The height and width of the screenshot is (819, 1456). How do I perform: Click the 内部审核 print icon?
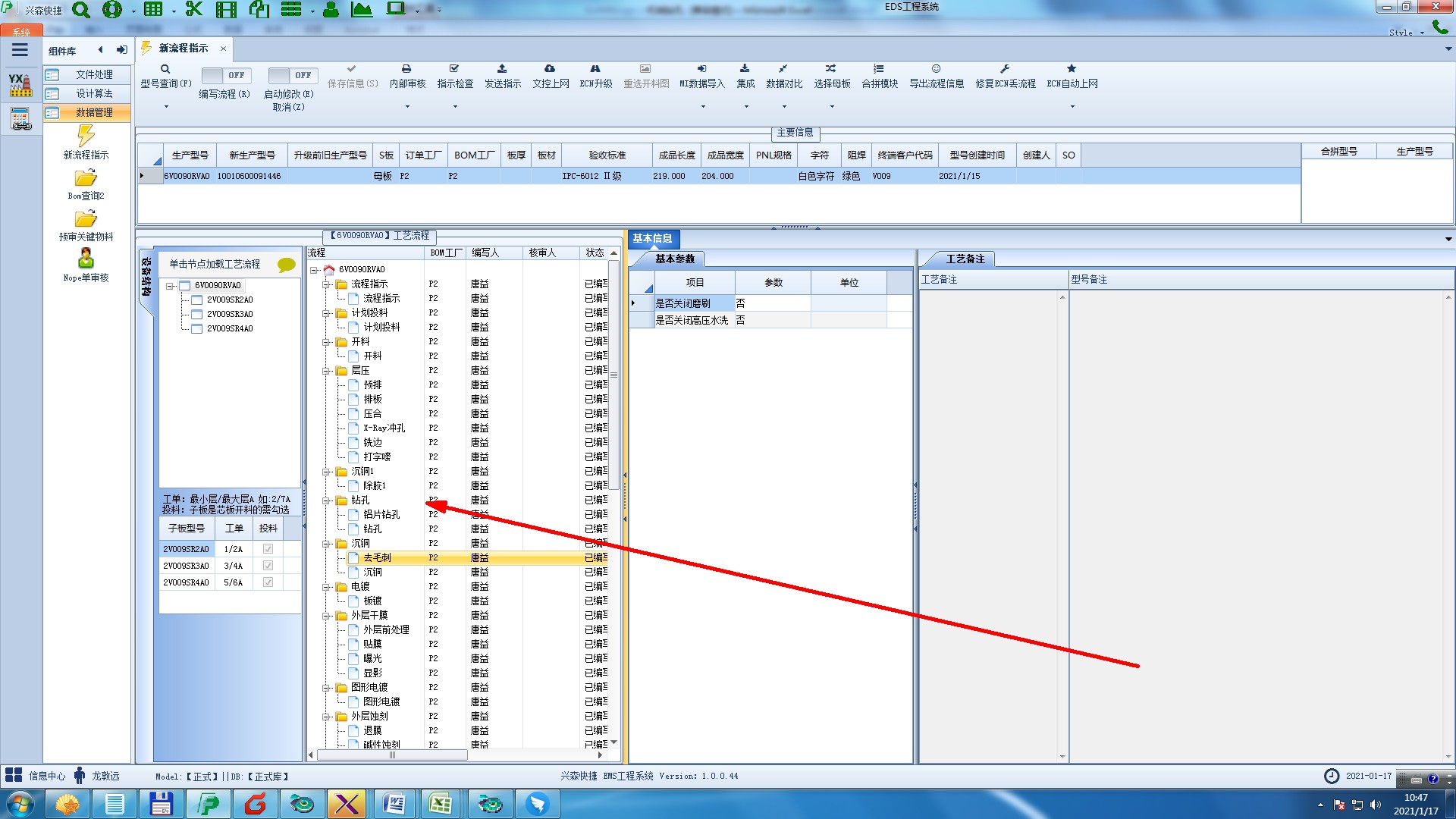click(406, 69)
